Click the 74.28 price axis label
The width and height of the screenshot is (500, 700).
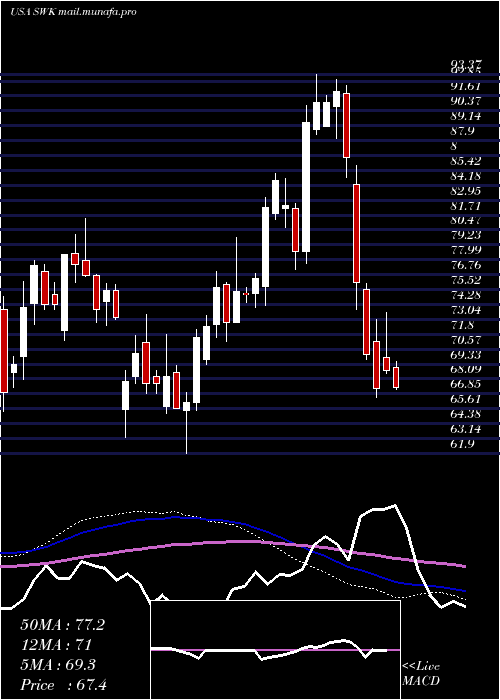tap(466, 295)
